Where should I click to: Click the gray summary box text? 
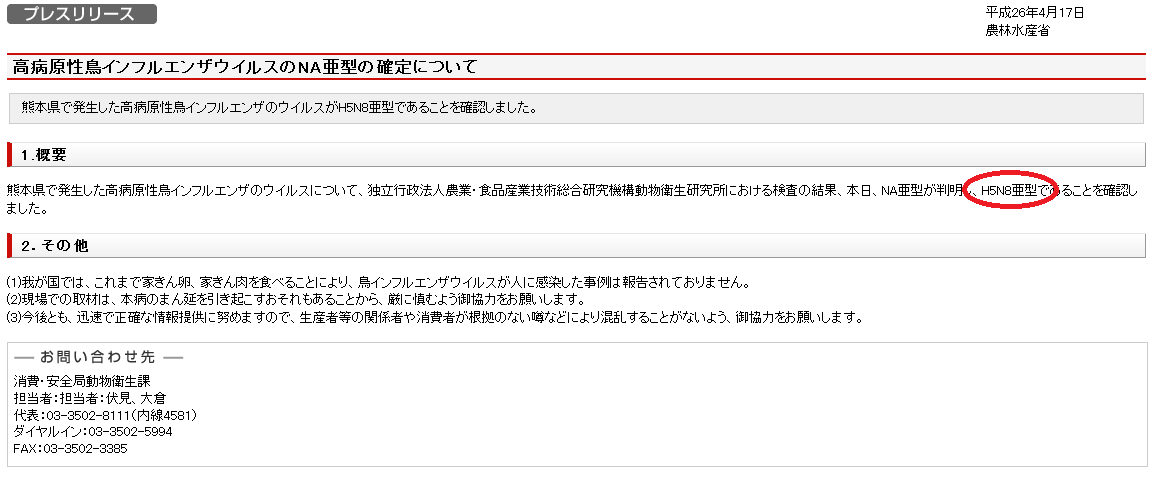279,106
